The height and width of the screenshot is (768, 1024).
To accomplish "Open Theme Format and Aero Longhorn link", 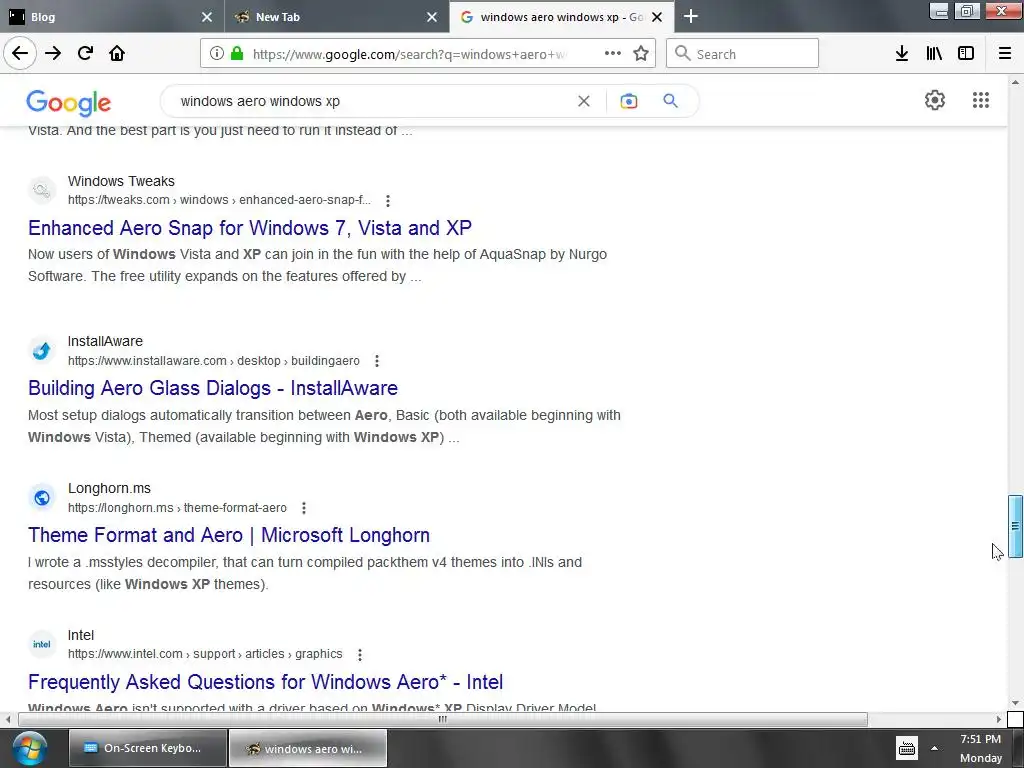I will click(x=229, y=535).
